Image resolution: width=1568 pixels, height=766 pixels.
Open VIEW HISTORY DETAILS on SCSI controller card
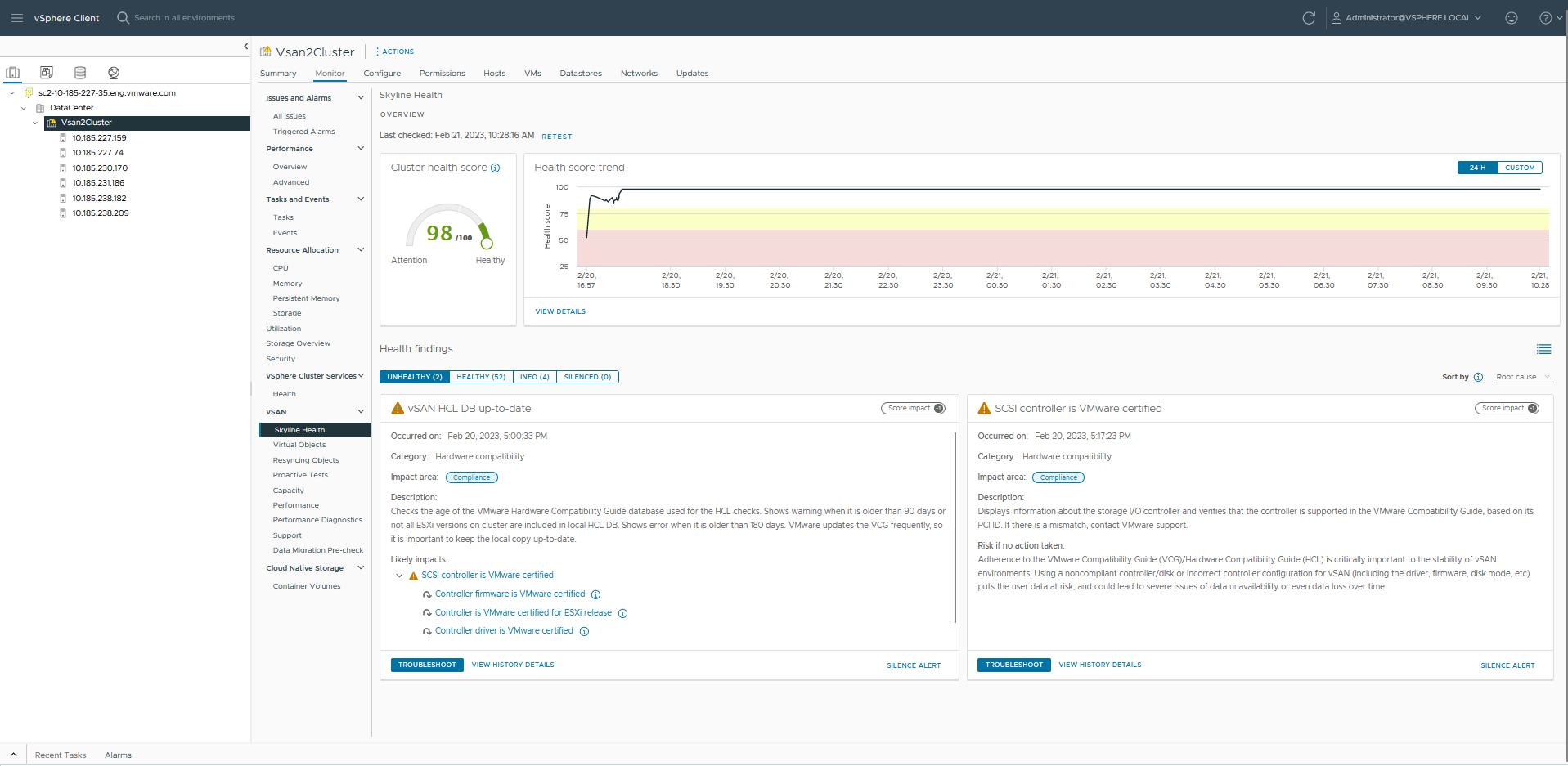1100,665
